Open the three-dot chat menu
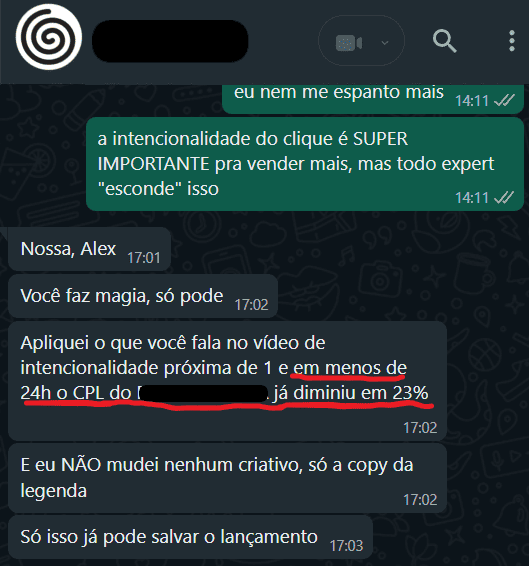 [x=512, y=41]
